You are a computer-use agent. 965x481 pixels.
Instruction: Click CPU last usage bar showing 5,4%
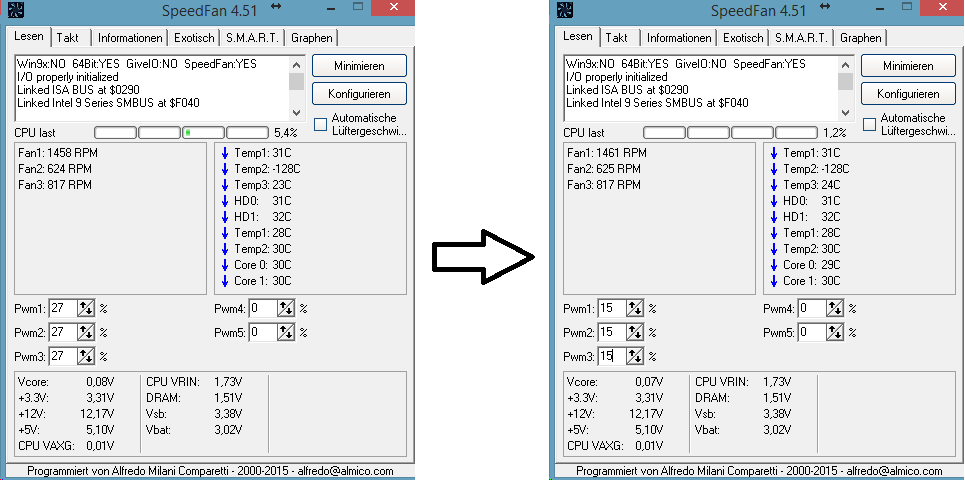coord(182,132)
